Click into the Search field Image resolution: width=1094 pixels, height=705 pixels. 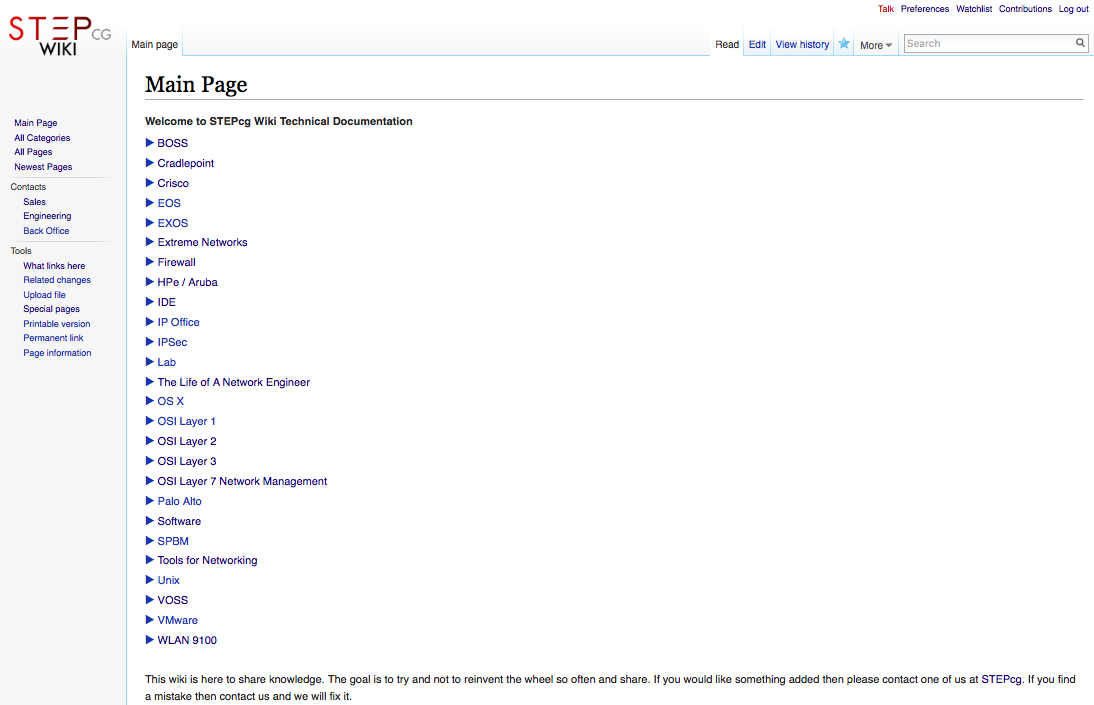tap(989, 43)
